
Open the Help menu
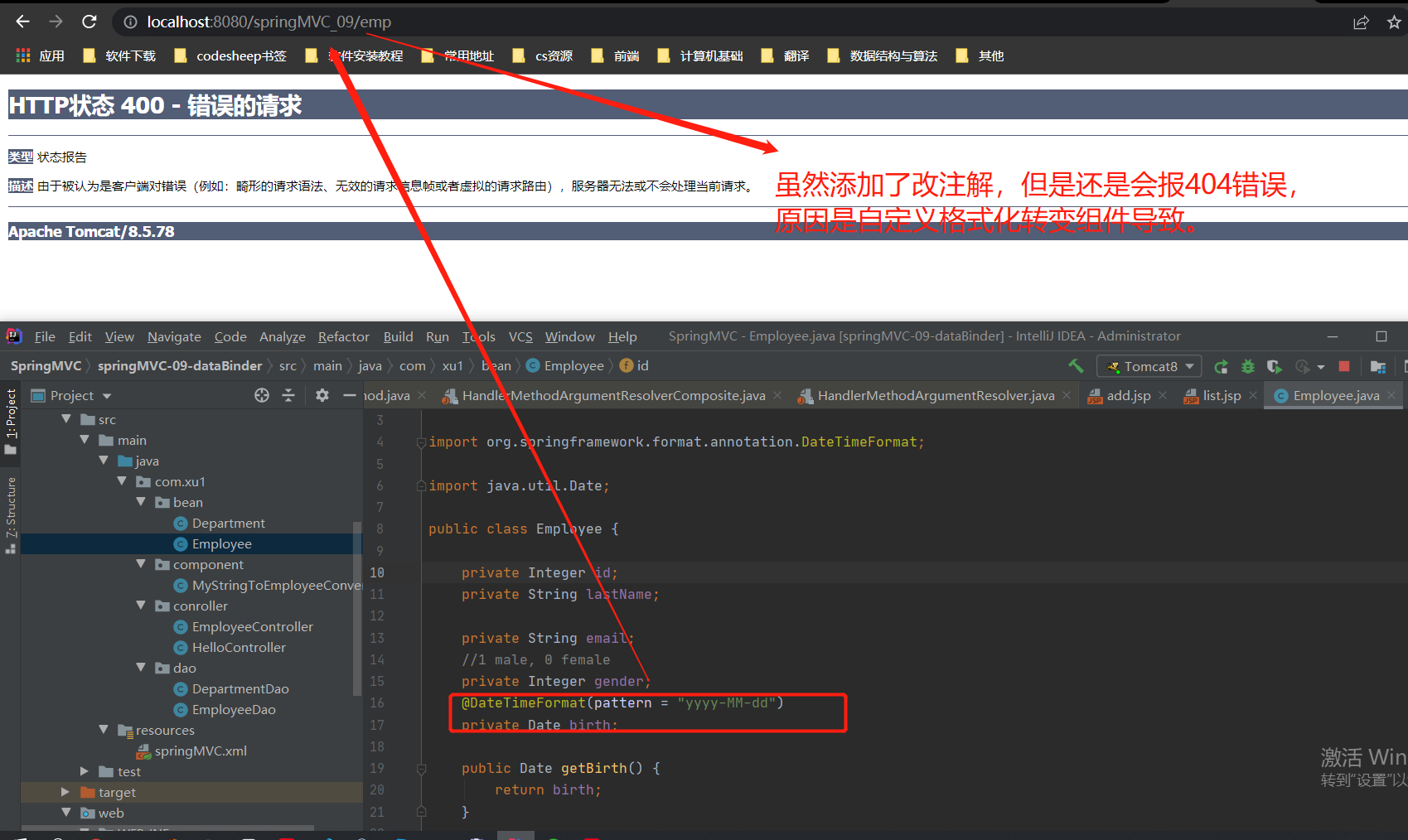click(x=622, y=336)
